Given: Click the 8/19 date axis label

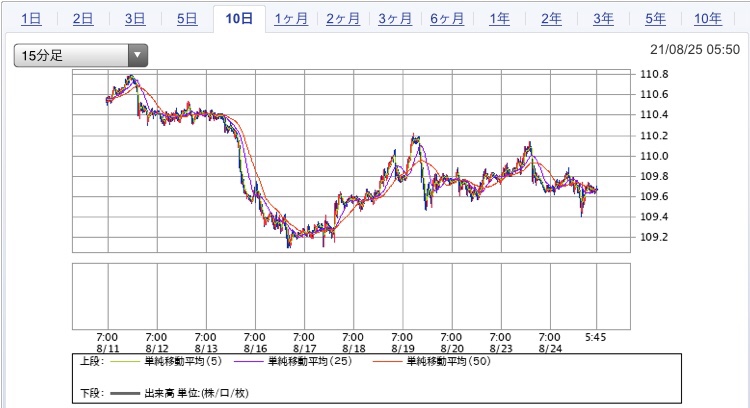Looking at the screenshot, I should [403, 349].
